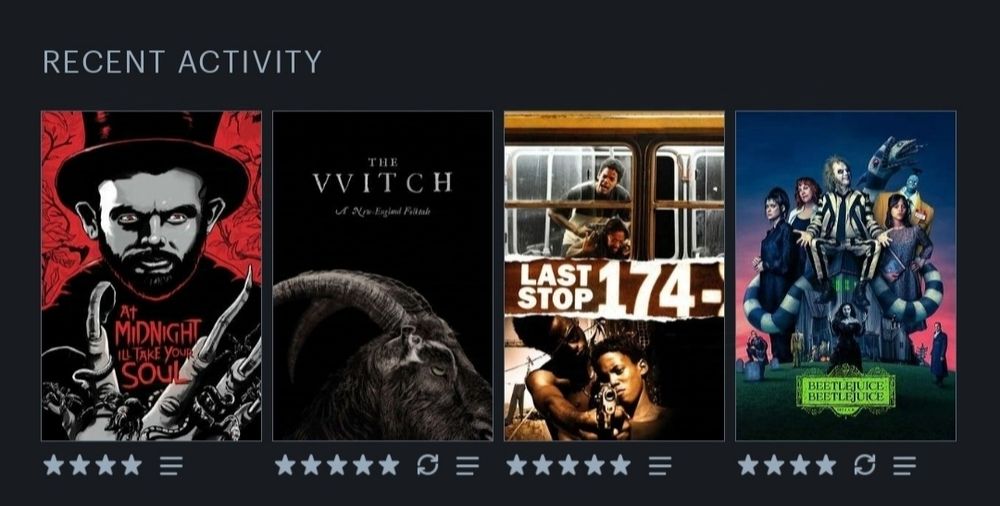Open At Midnight I'll Take Your Soul poster

pyautogui.click(x=151, y=276)
